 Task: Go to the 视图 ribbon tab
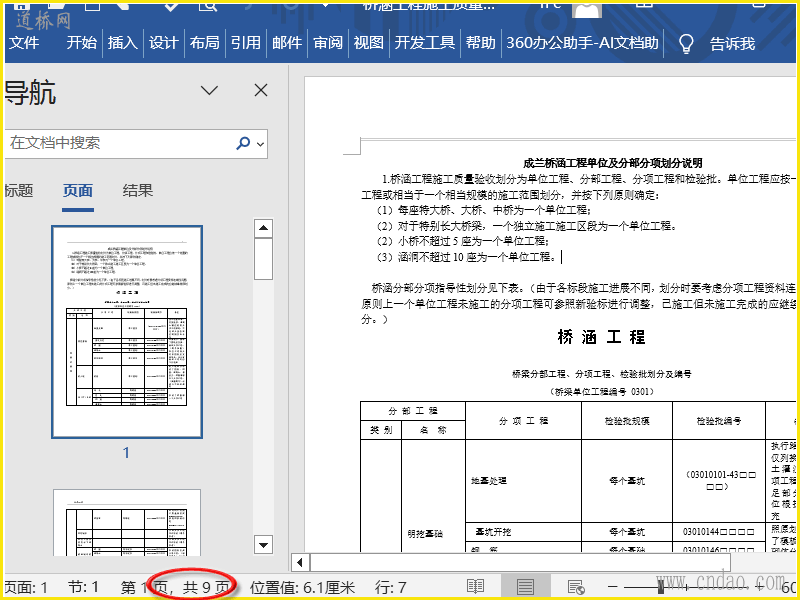369,43
